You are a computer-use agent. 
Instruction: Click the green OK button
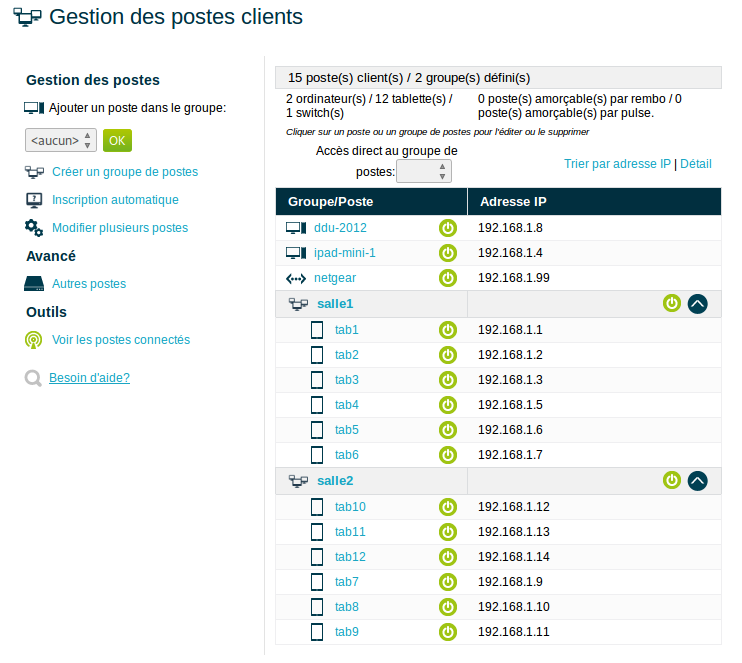click(117, 141)
